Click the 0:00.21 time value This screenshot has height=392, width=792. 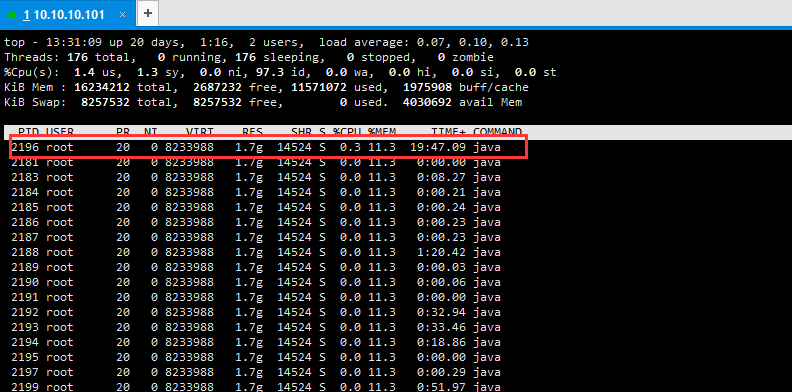[x=442, y=192]
